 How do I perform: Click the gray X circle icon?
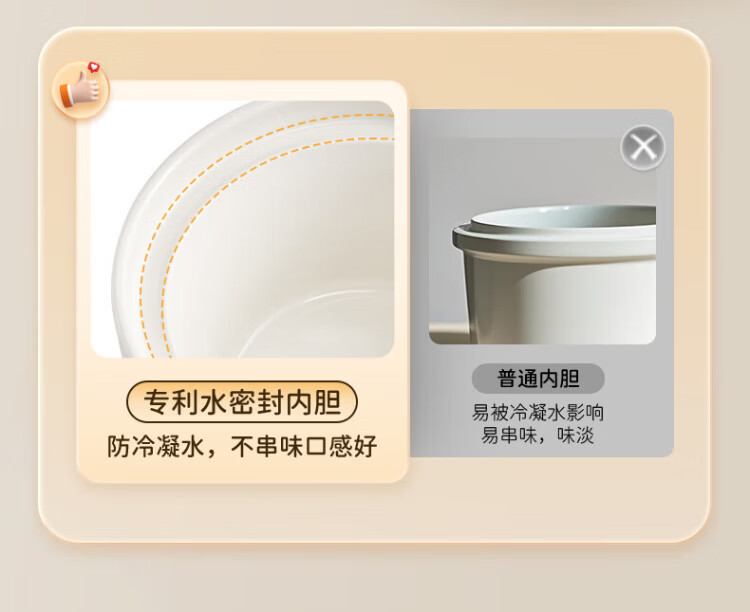click(x=643, y=147)
